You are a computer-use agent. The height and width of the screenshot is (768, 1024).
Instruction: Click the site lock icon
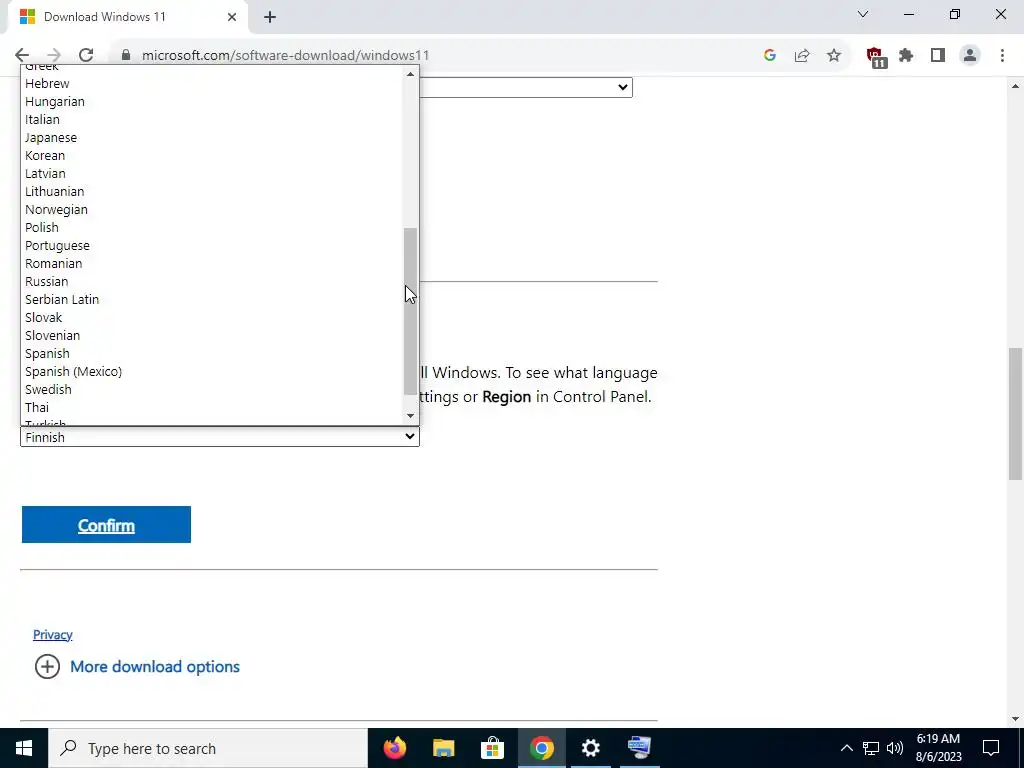126,56
